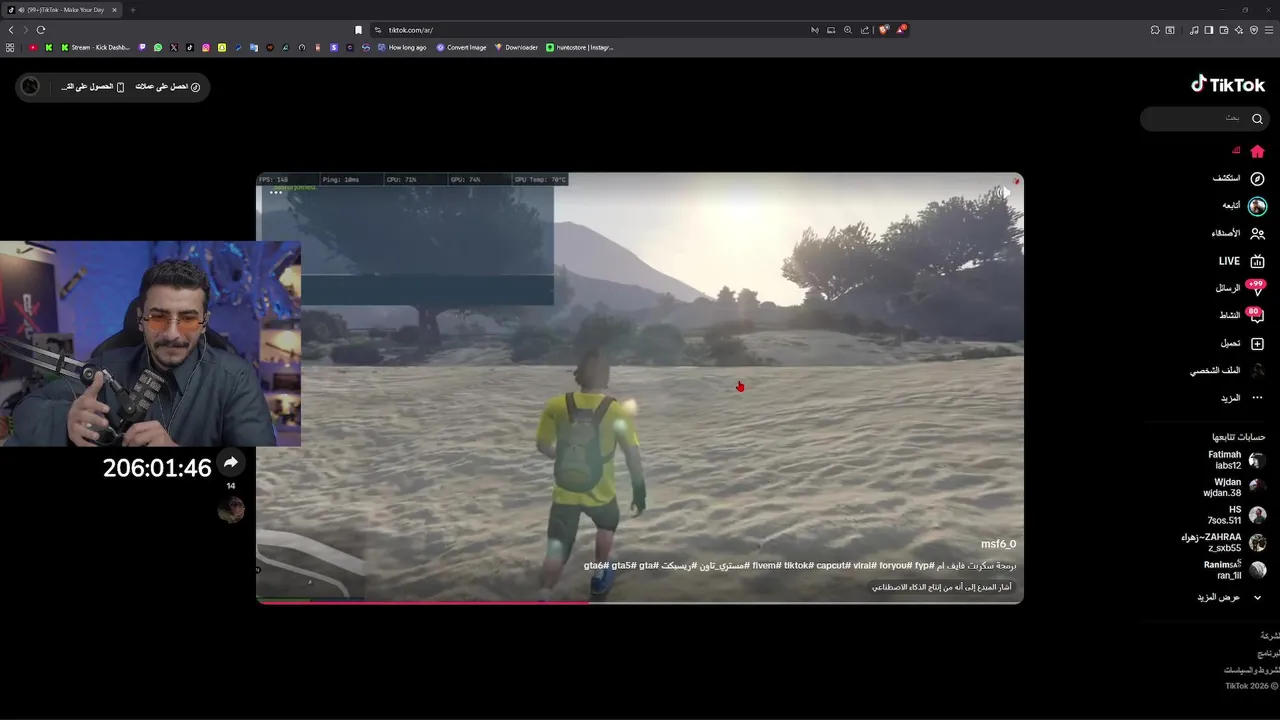
Task: Open the Twitch bookmark icon
Action: pyautogui.click(x=142, y=47)
